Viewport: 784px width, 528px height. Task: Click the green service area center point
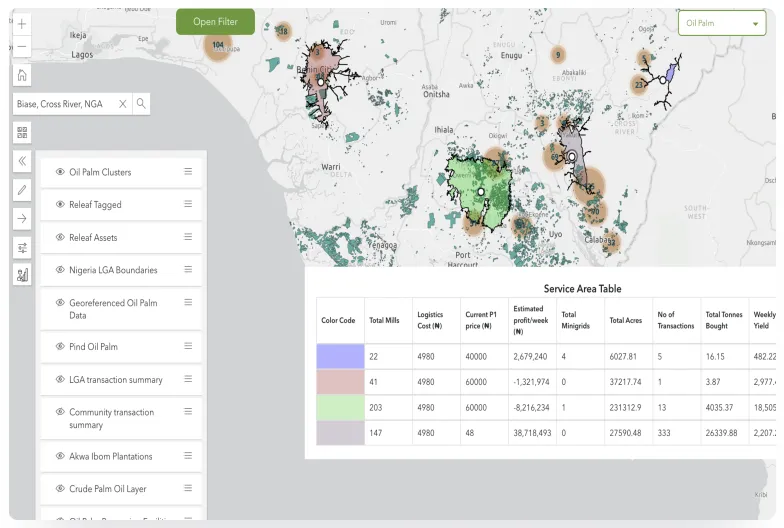480,192
